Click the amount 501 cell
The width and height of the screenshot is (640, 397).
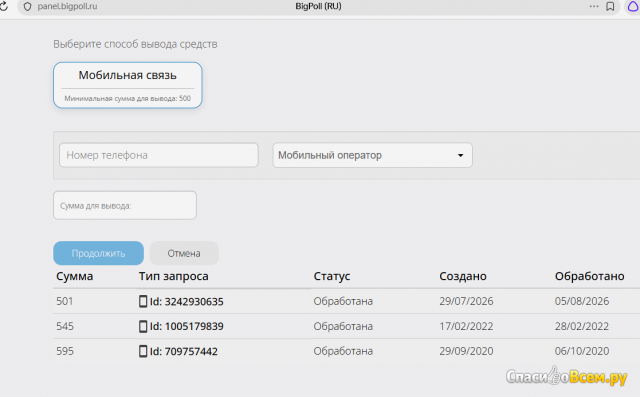(x=64, y=301)
